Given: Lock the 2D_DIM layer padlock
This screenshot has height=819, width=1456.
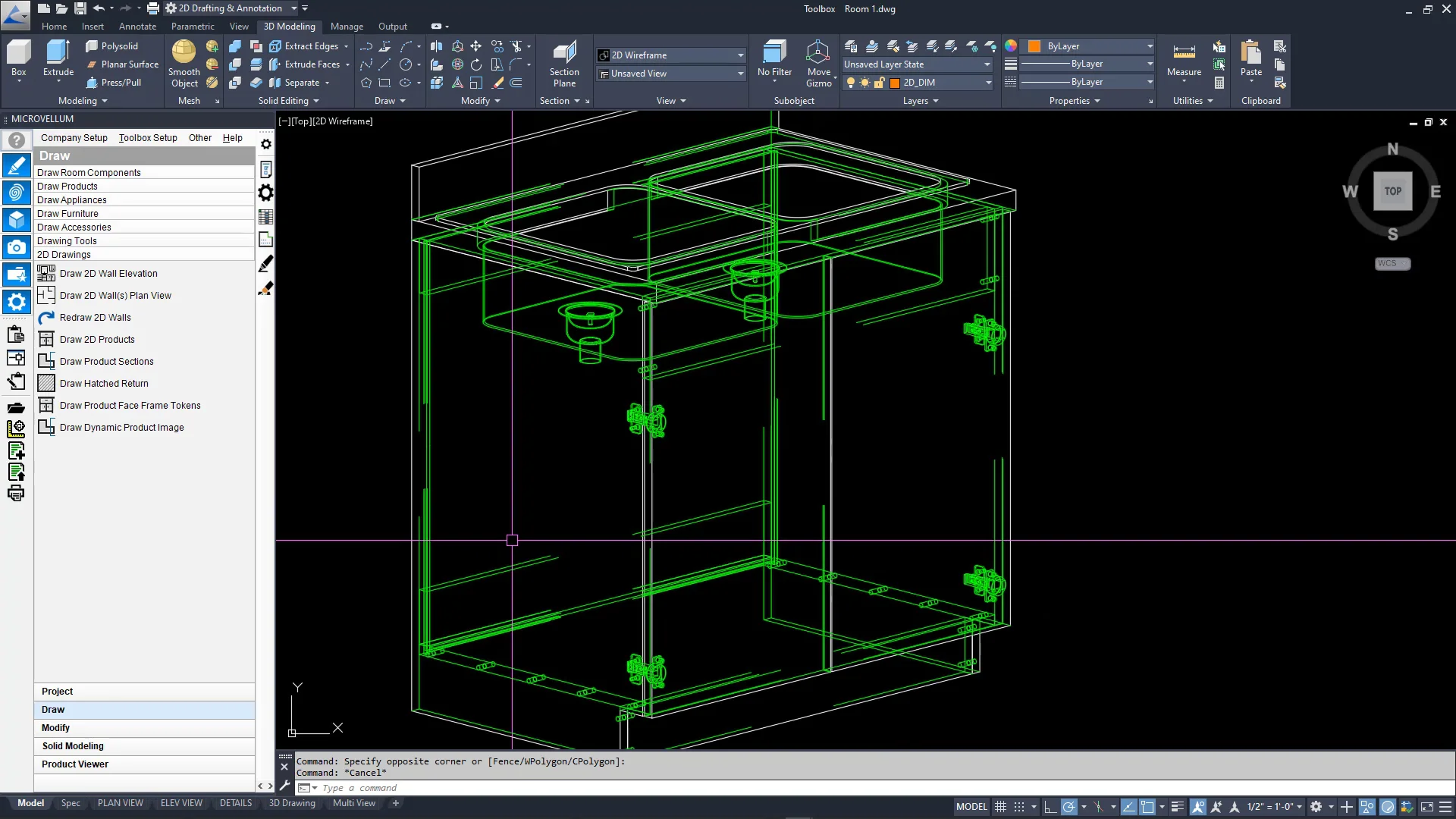Looking at the screenshot, I should pos(880,82).
